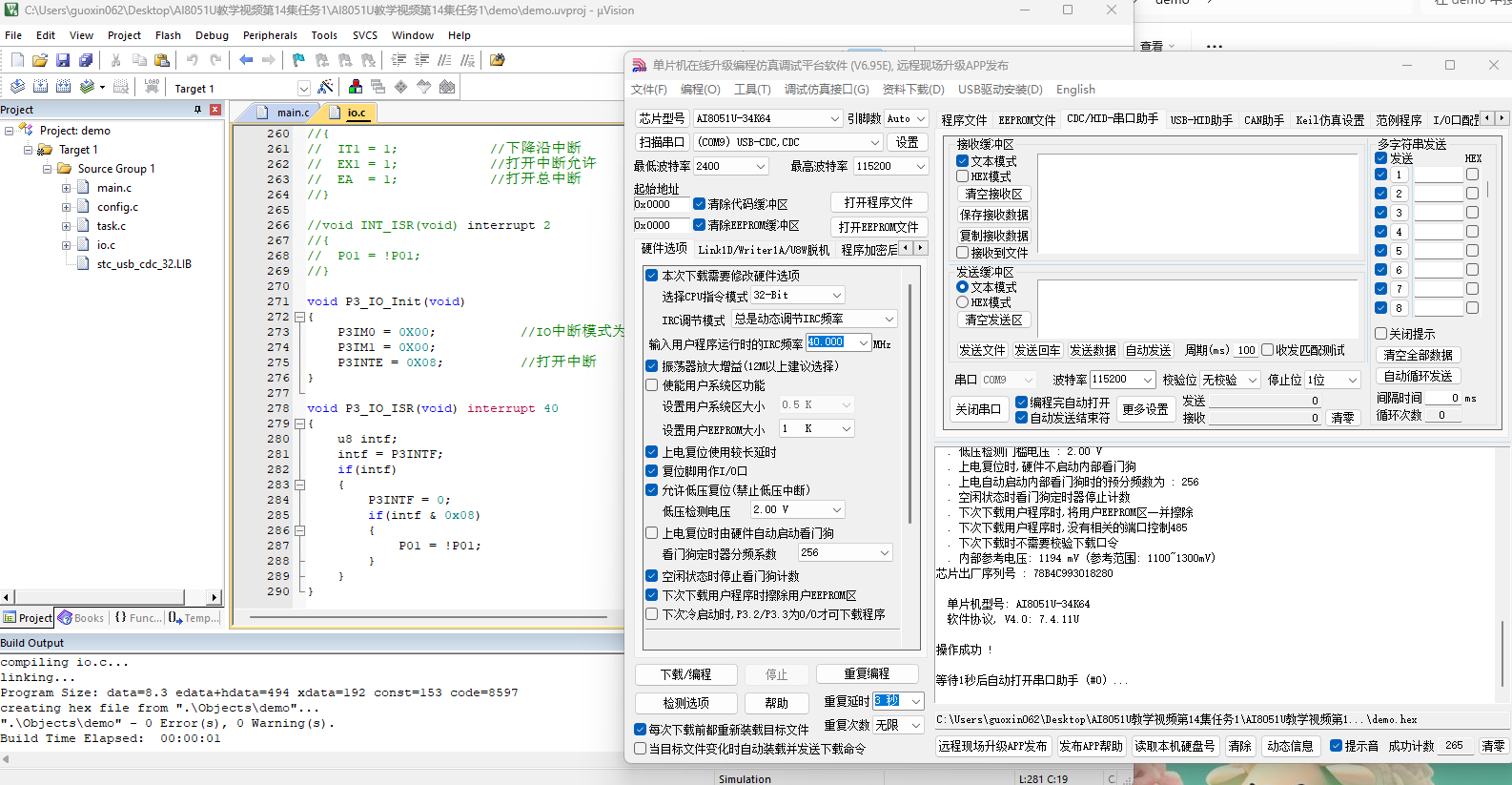Click the Open file folder icon
1512x785 pixels.
40,60
